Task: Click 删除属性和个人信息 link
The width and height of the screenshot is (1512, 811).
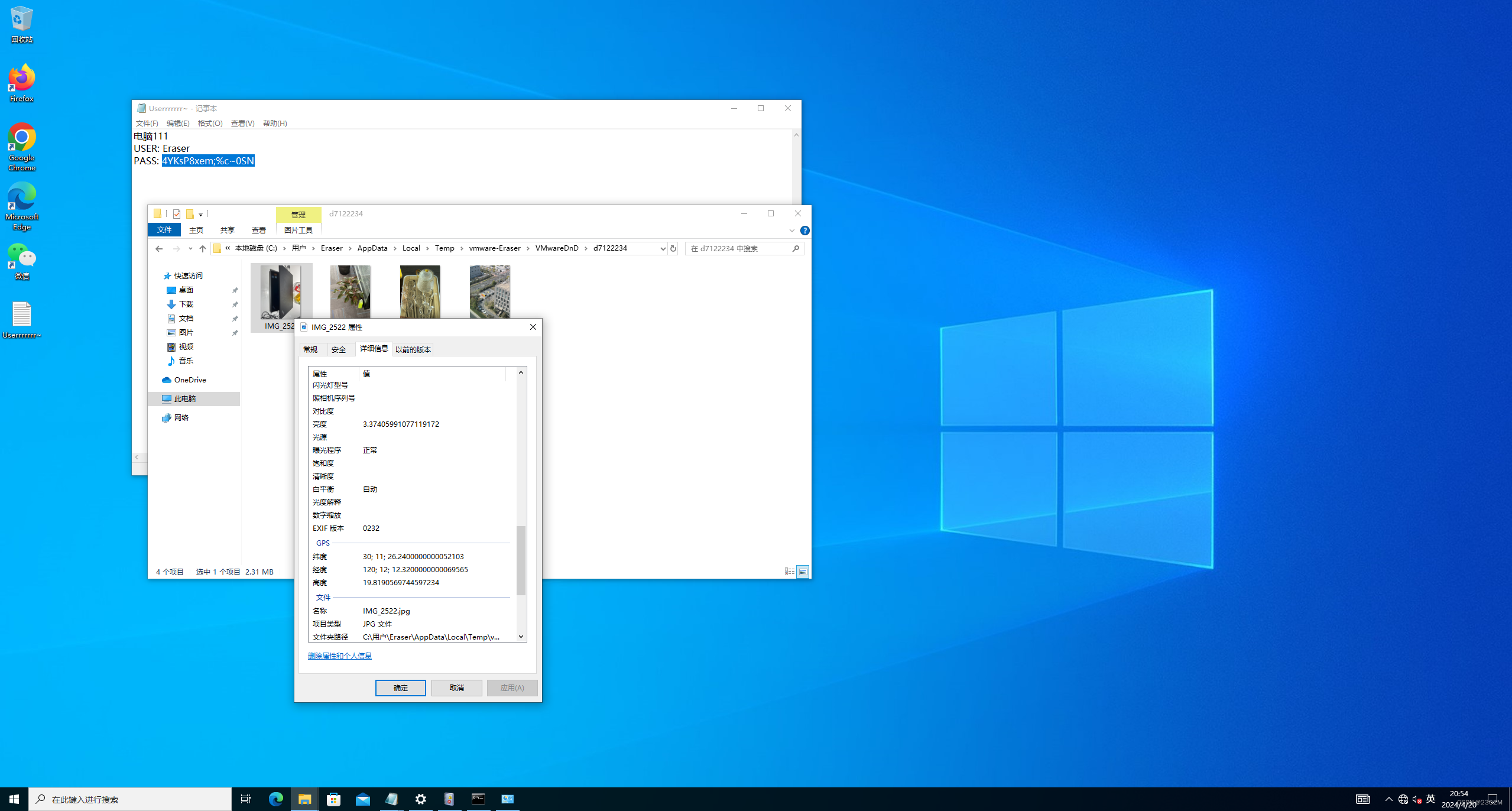Action: 340,656
